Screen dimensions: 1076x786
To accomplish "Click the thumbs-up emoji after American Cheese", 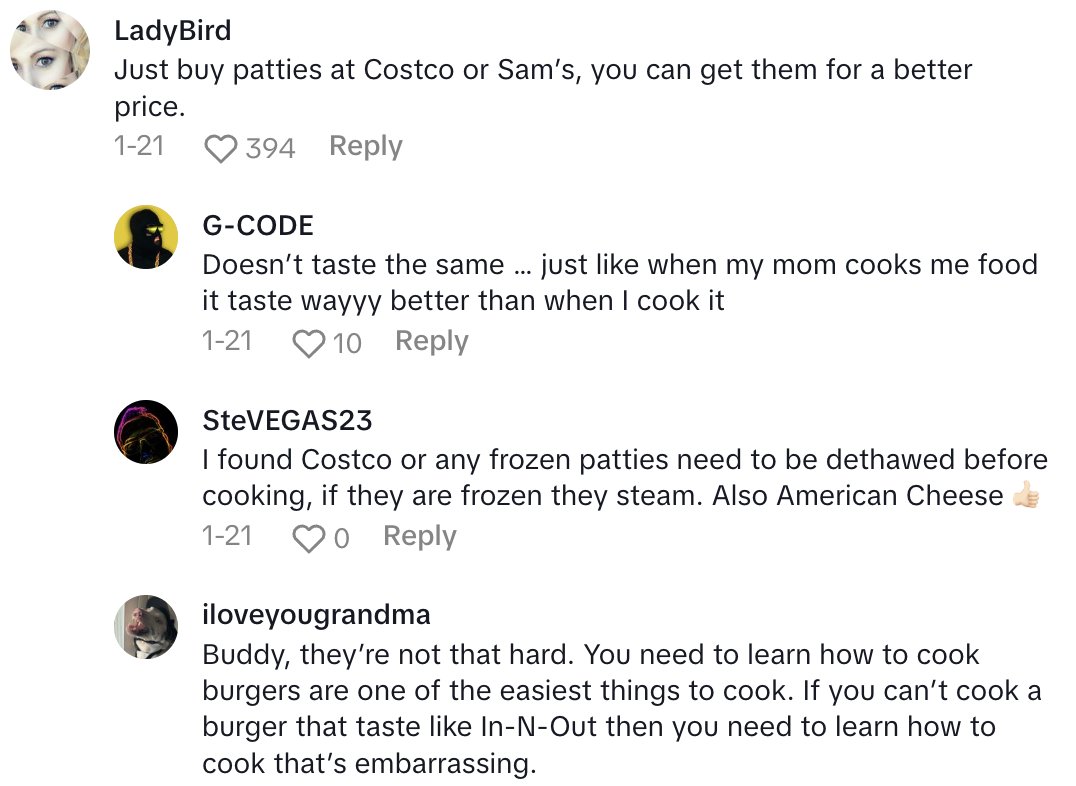I will 1025,496.
